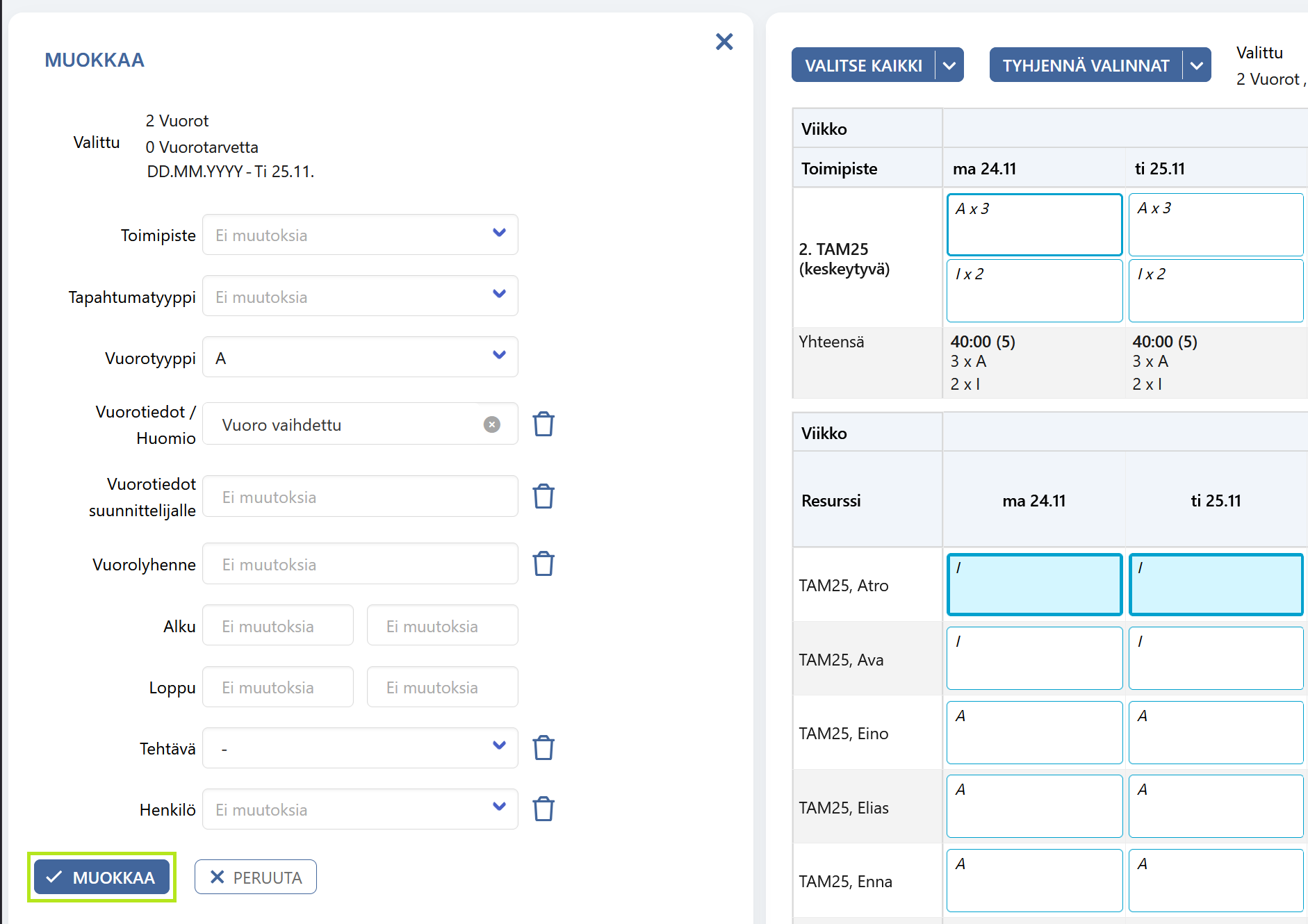Click TYHJENNÄ VALINNAT to clear selections
Viewport: 1308px width, 924px height.
click(x=1086, y=65)
